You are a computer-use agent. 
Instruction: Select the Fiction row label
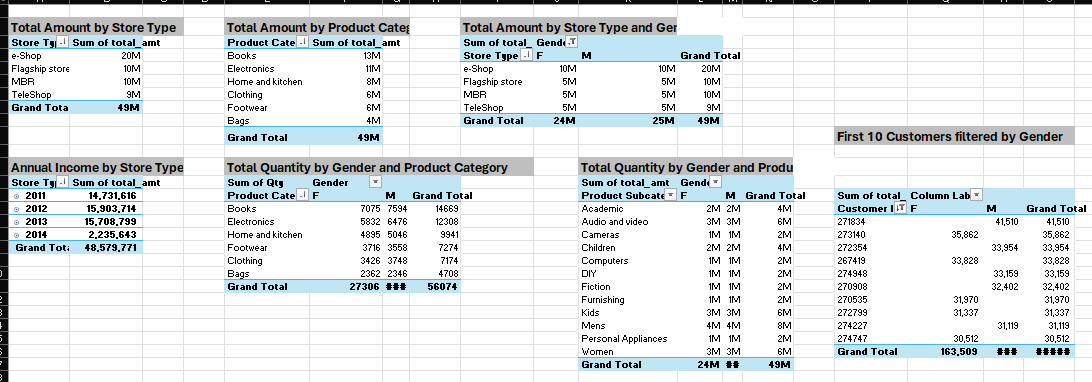click(627, 287)
